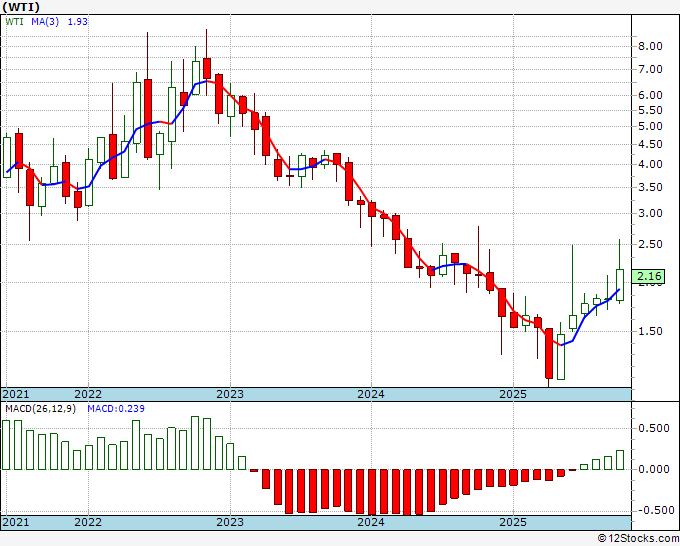Screen dimensions: 680x546
Task: Click the MACD(26,12,9) indicator label
Action: click(40, 409)
